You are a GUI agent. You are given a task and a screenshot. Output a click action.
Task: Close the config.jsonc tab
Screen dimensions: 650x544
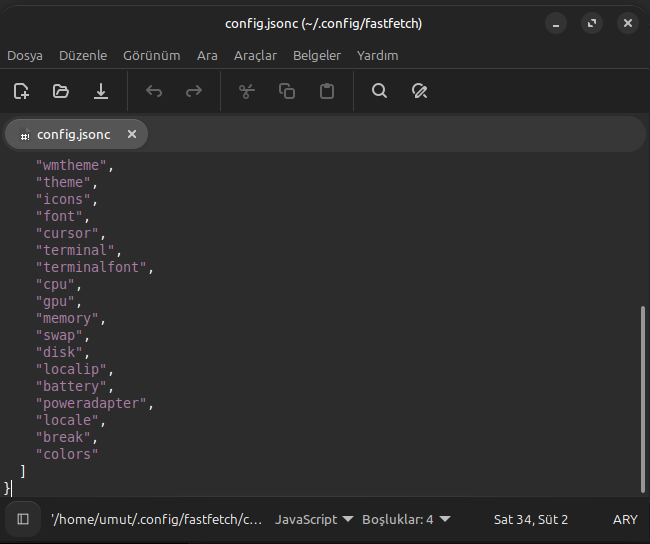point(132,134)
